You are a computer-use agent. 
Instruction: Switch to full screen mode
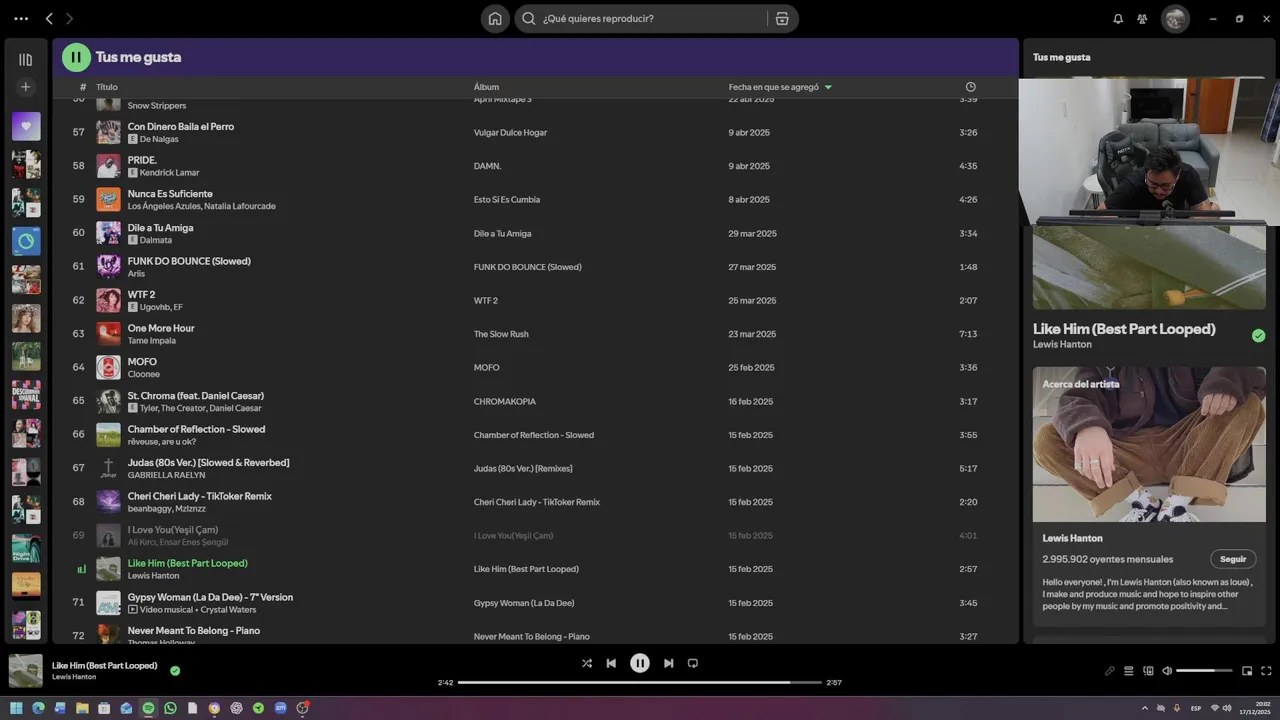(x=1266, y=671)
